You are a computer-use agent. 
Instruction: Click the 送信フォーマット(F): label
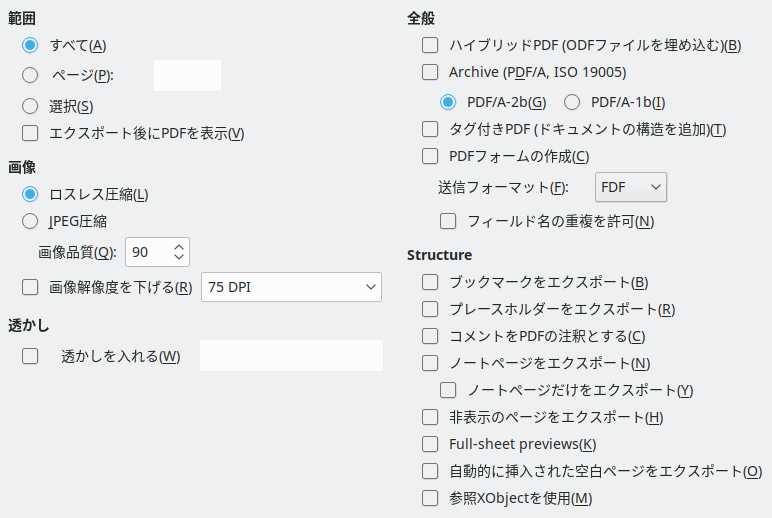point(503,188)
